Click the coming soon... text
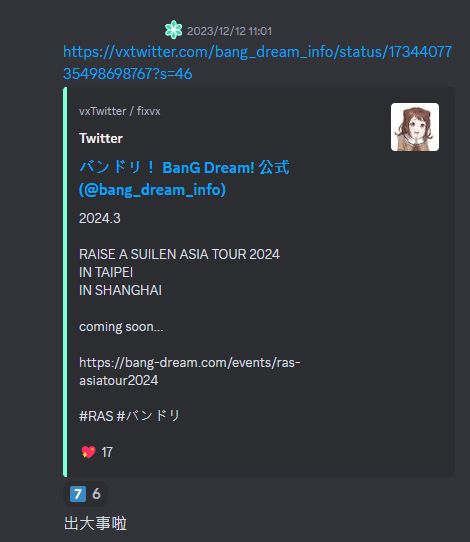The image size is (470, 542). pos(121,327)
